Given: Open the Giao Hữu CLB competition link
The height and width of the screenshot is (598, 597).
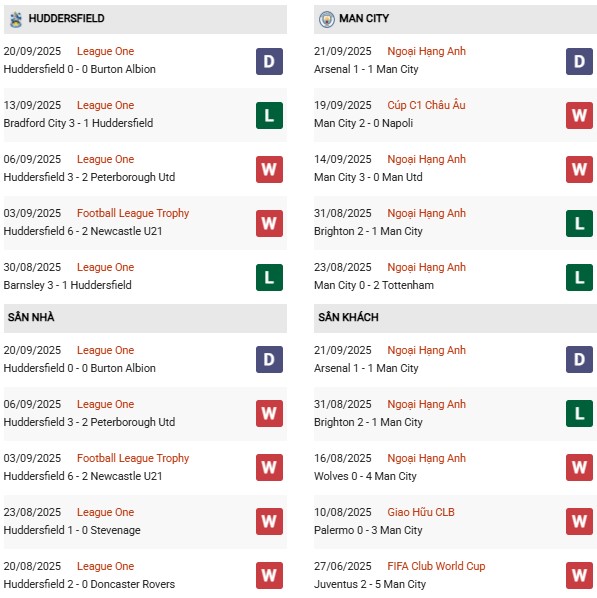Looking at the screenshot, I should click(x=421, y=512).
